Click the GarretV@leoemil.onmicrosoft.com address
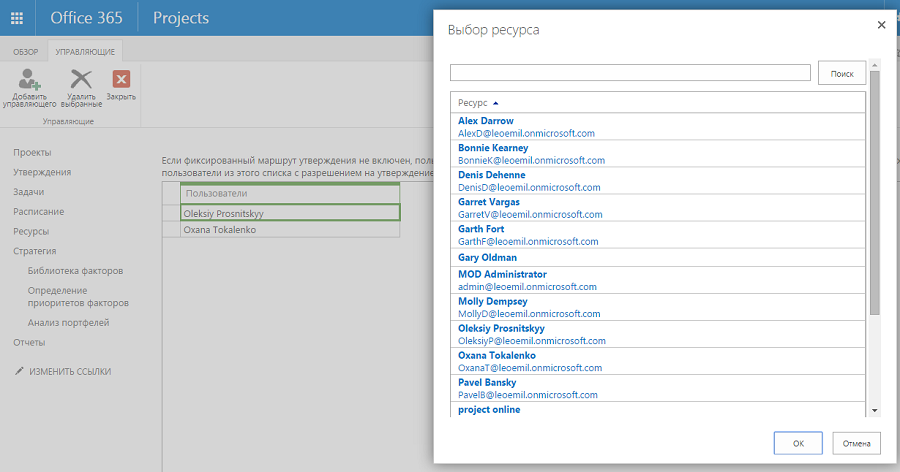 click(530, 214)
